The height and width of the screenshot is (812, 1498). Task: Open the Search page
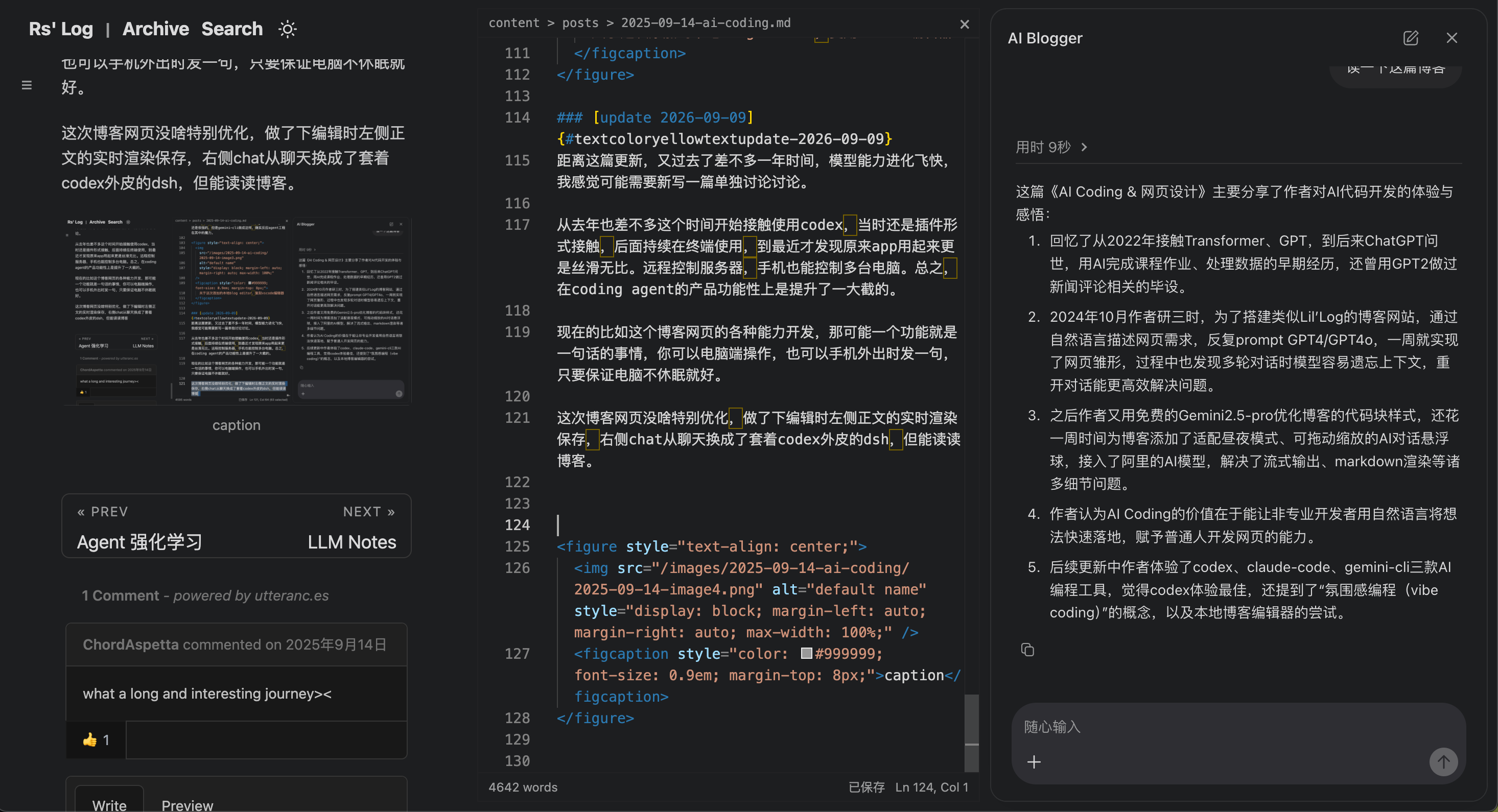coord(231,29)
